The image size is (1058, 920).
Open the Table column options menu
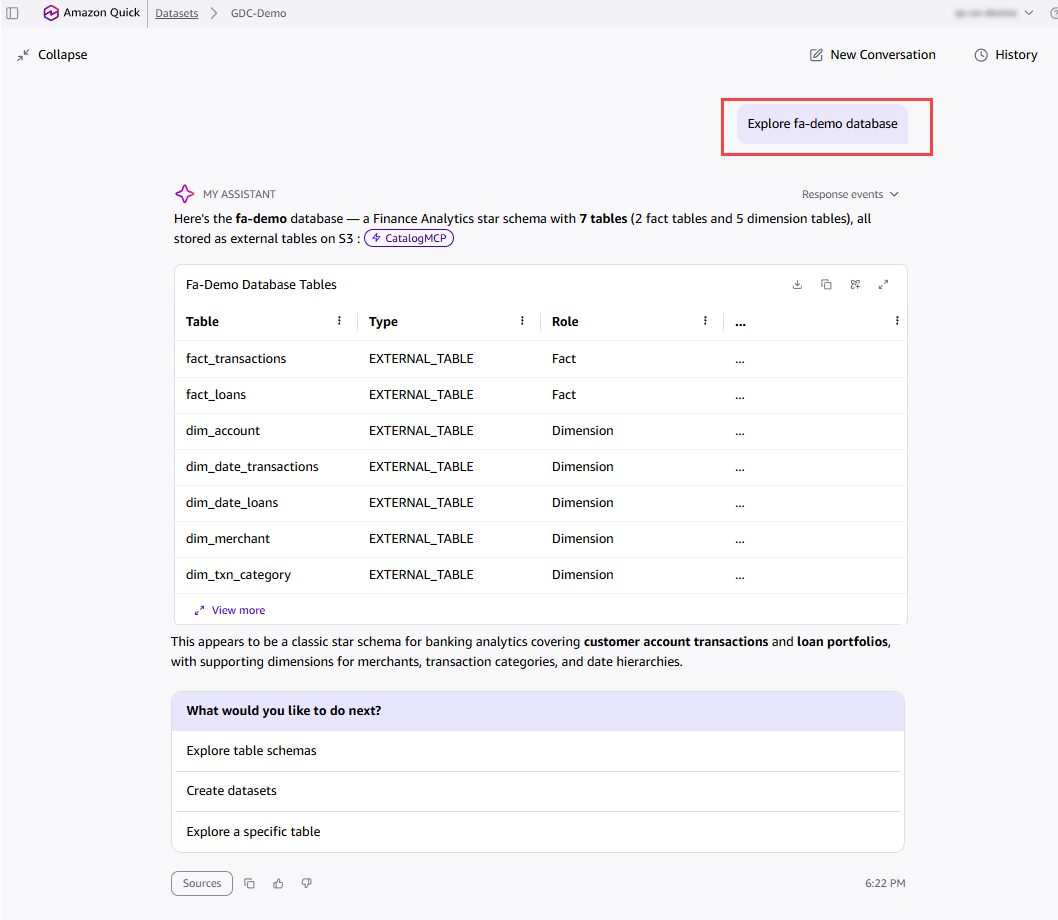(x=339, y=321)
